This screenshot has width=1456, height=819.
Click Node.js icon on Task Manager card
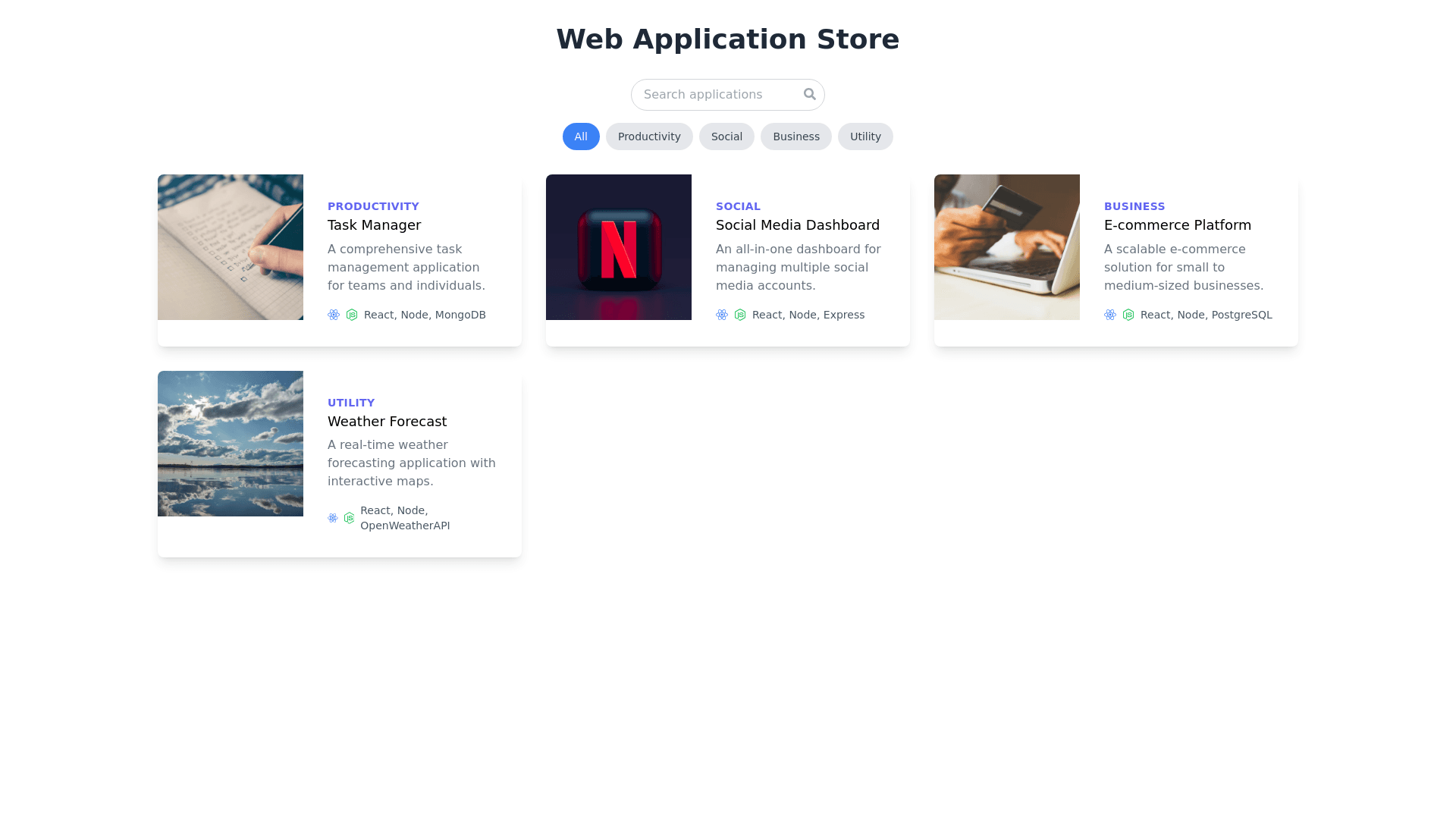point(352,315)
